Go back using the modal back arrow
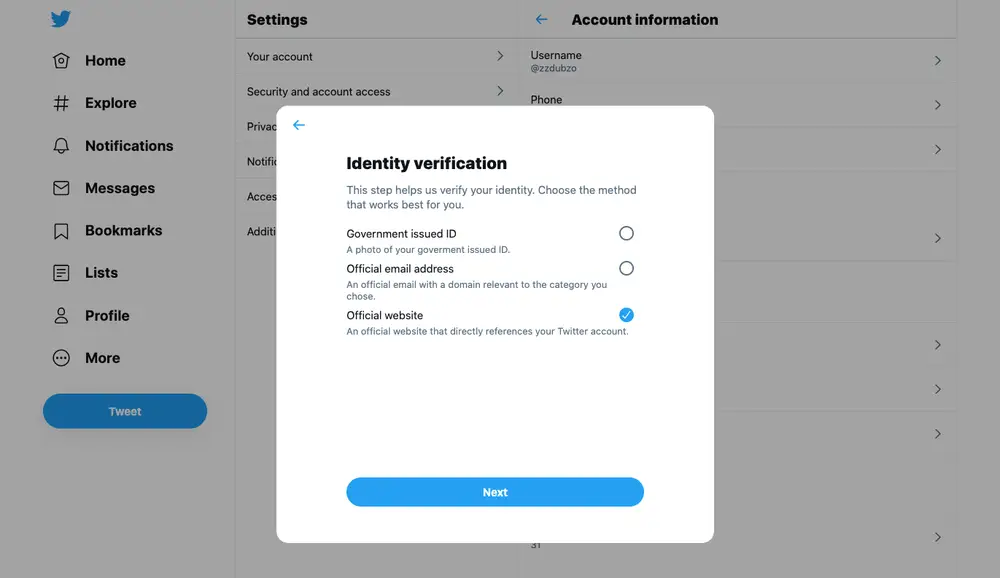The image size is (1000, 578). pos(298,124)
